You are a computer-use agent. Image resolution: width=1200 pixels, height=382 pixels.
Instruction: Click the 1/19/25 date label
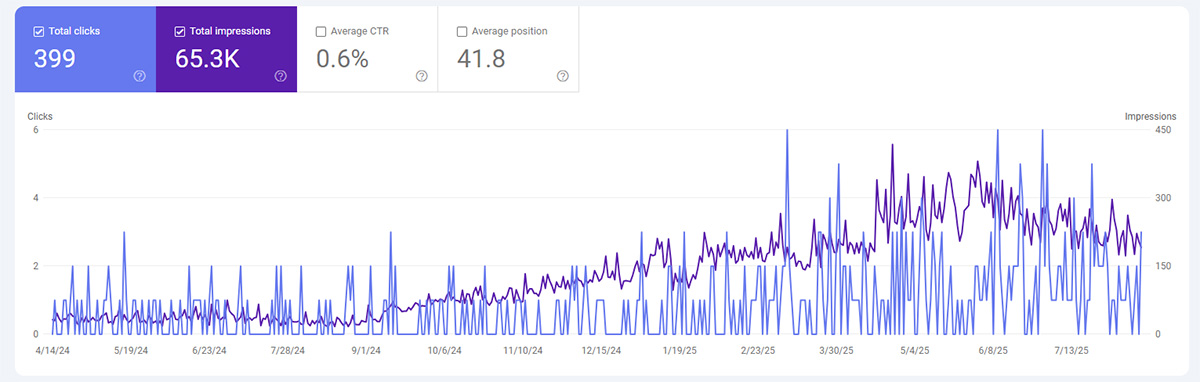(x=679, y=351)
